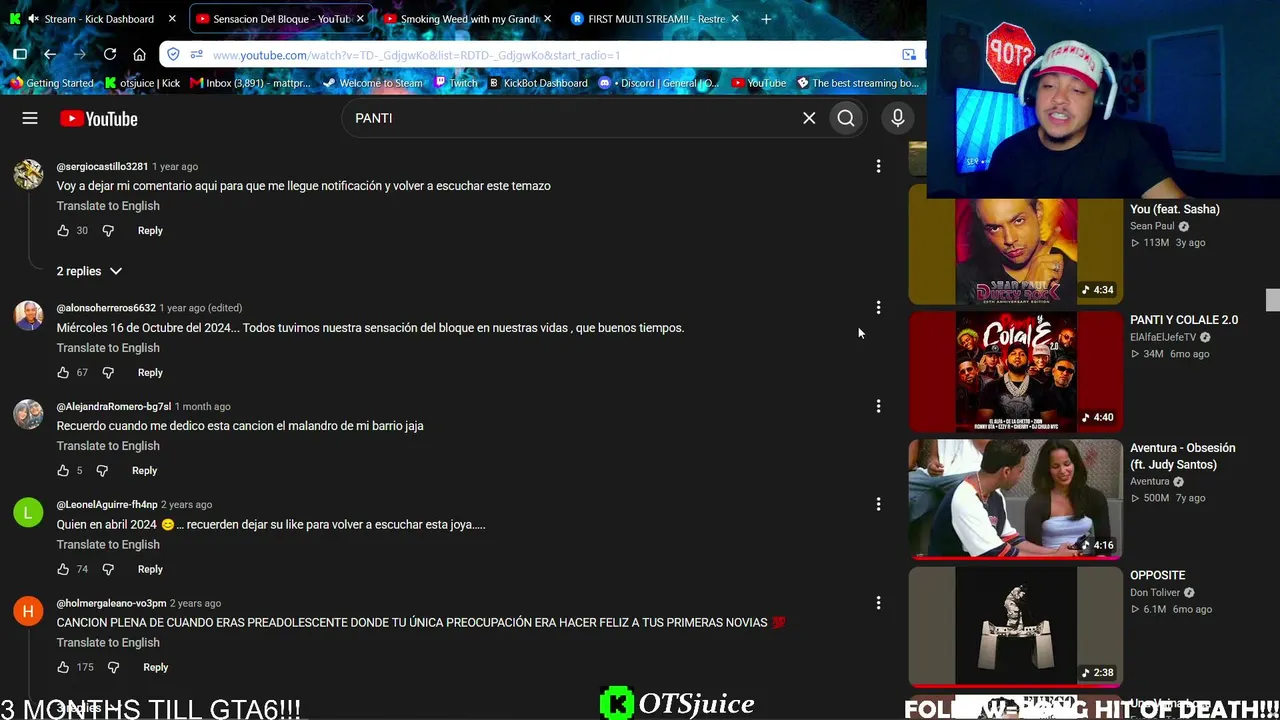
Task: Like the sergiocastillo3281 comment
Action: coord(63,230)
